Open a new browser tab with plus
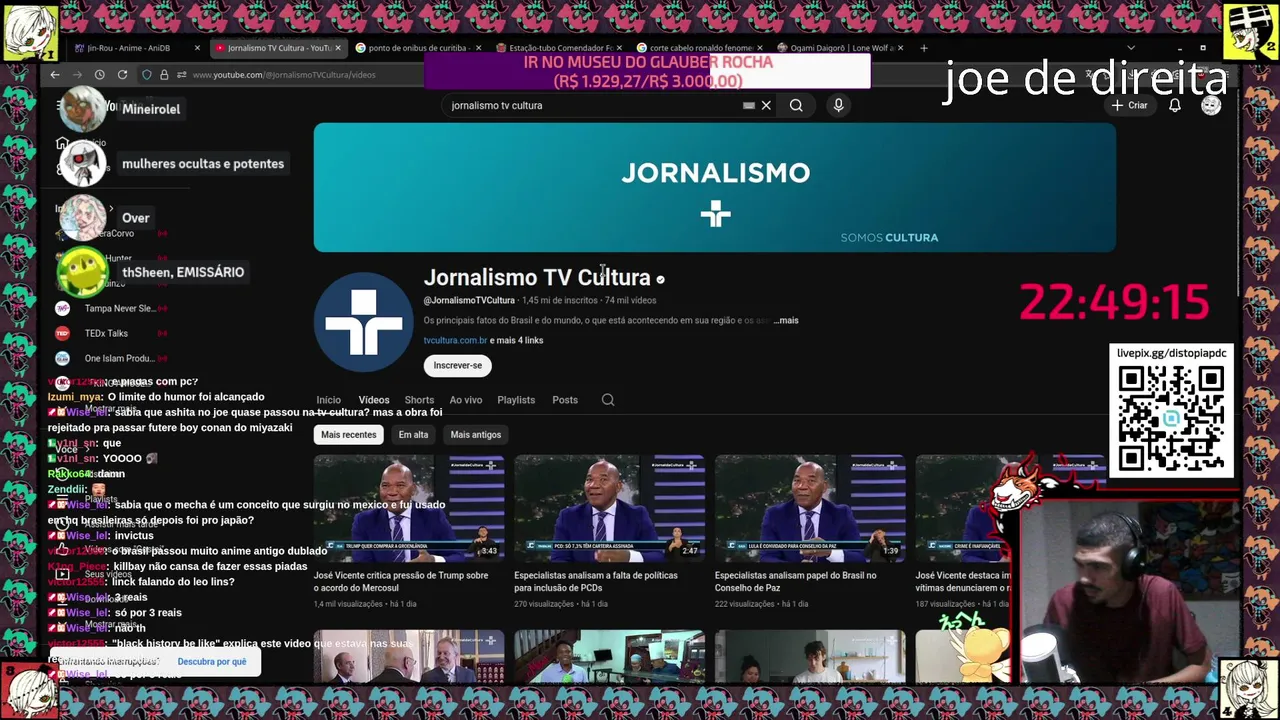 pos(923,48)
